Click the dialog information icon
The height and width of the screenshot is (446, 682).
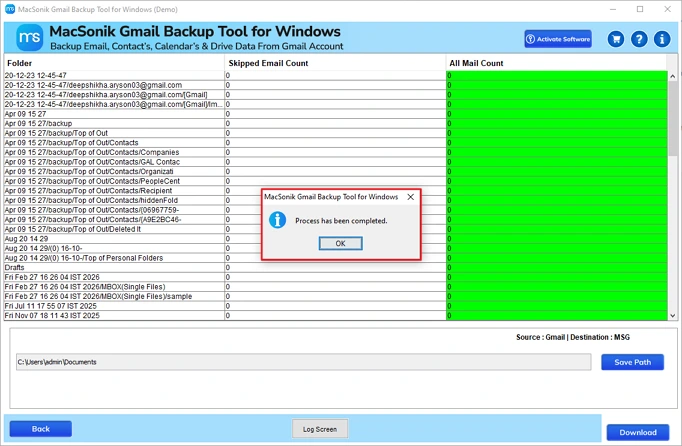click(277, 220)
